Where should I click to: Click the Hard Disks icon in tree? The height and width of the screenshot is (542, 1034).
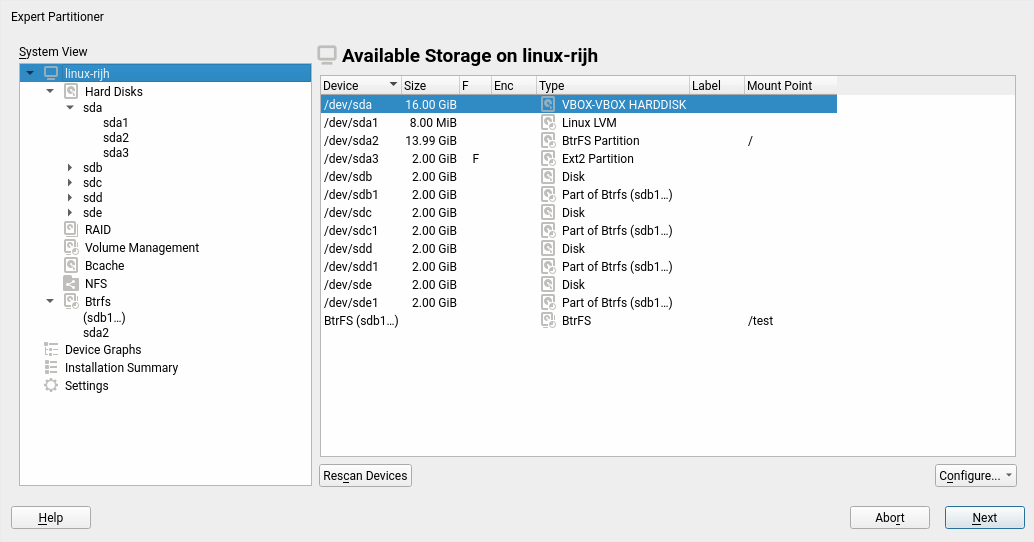(71, 92)
